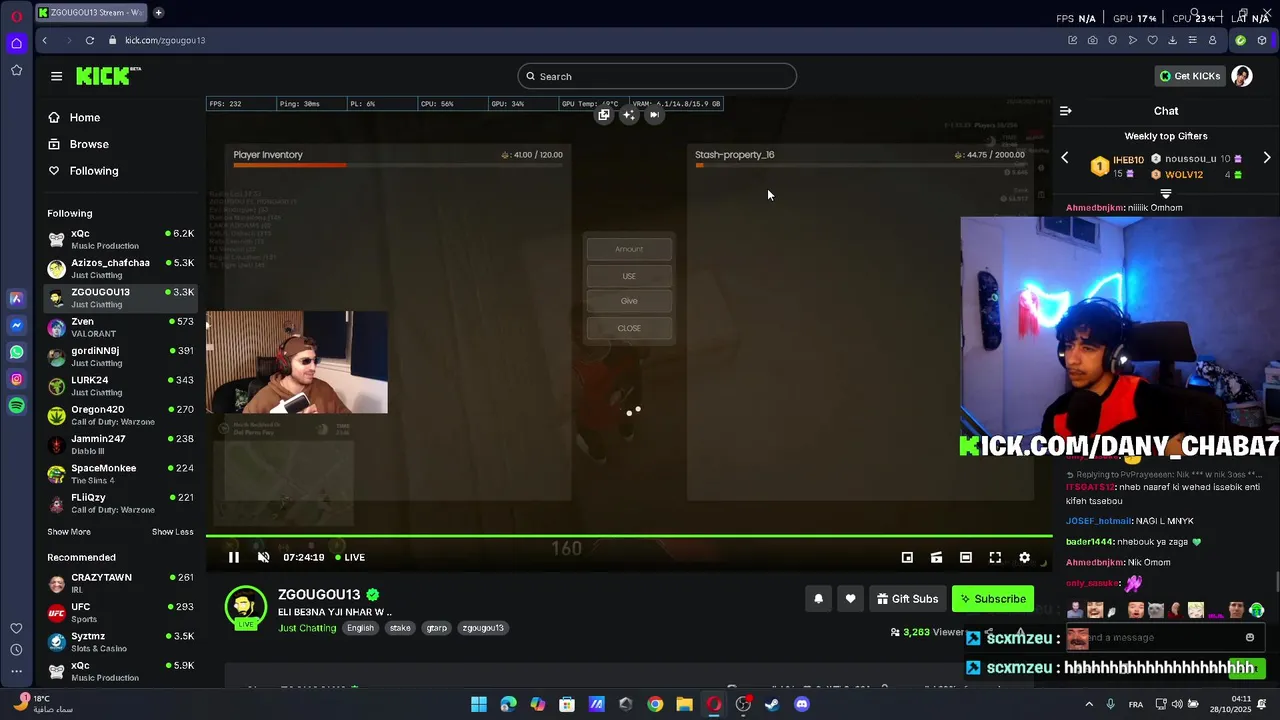
Task: Enter fullscreen video mode
Action: 995,558
